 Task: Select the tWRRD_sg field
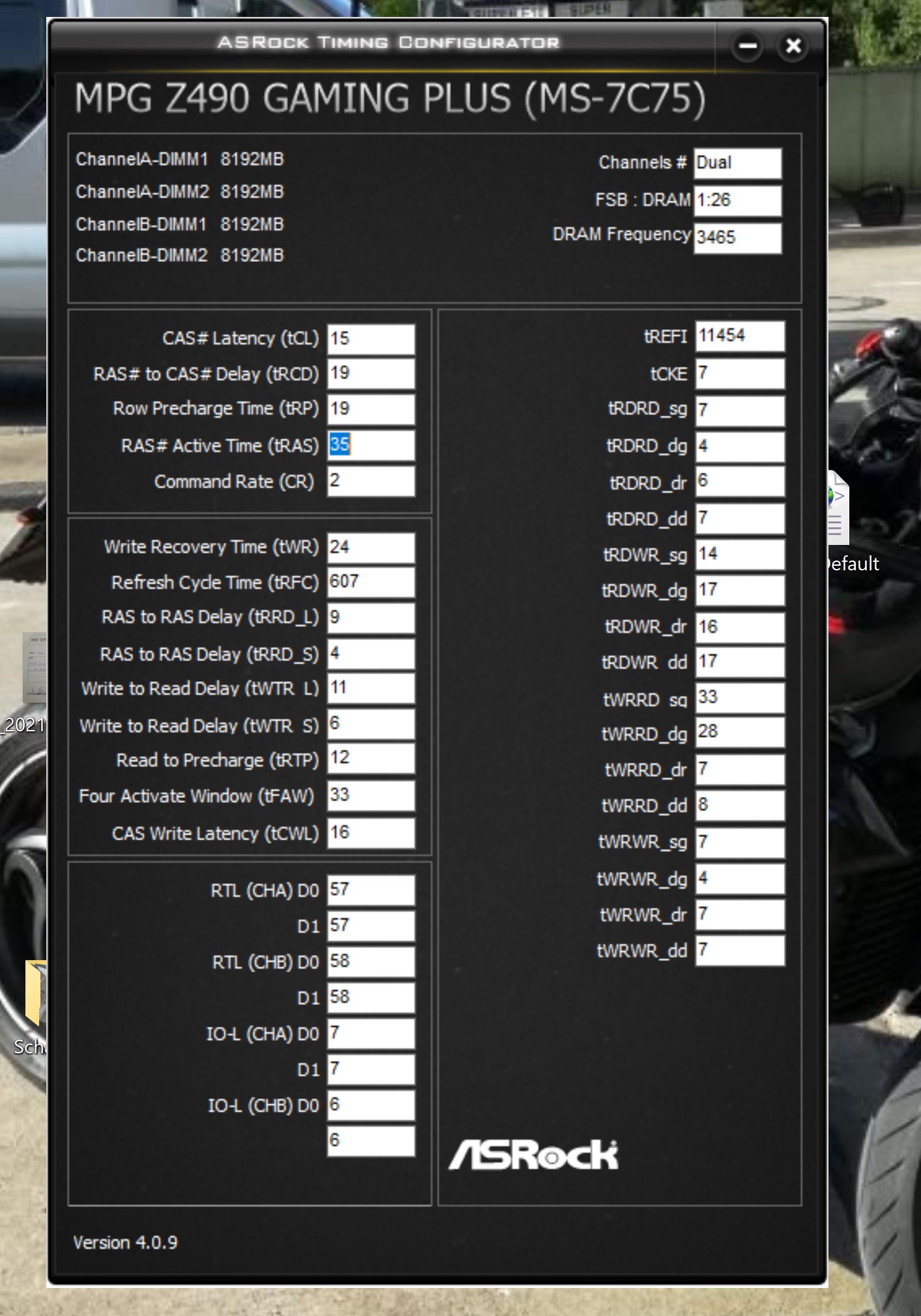coord(740,698)
